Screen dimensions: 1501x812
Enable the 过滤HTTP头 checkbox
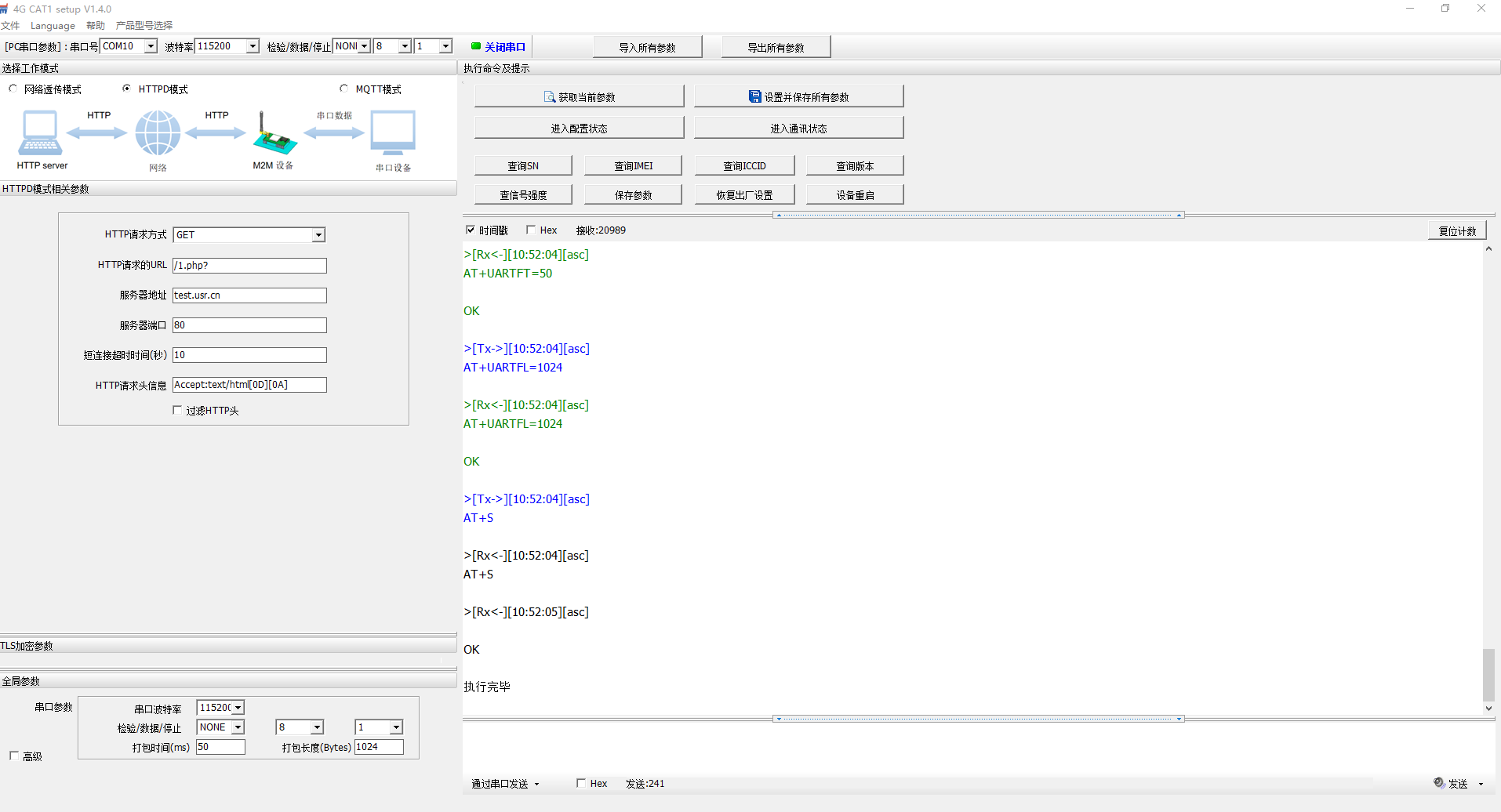178,410
